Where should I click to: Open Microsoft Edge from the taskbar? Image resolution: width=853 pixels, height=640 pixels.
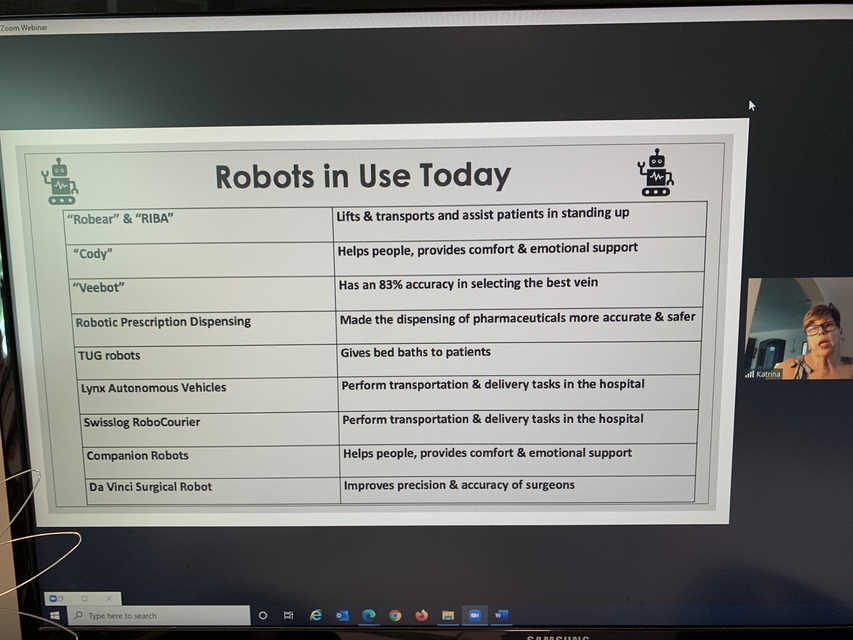coord(369,616)
